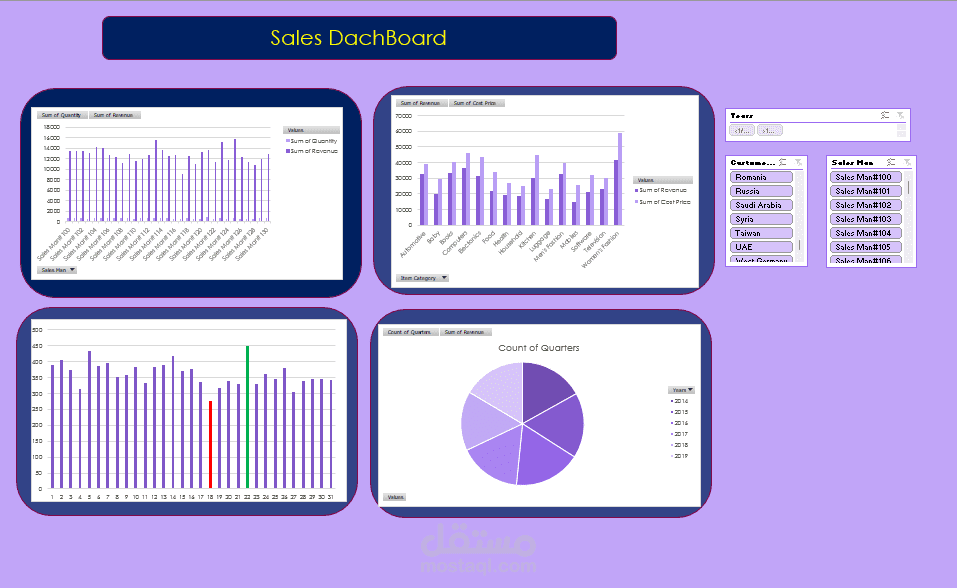Image resolution: width=957 pixels, height=588 pixels.
Task: Click the Sum of Cost Price field button
Action: pos(474,102)
